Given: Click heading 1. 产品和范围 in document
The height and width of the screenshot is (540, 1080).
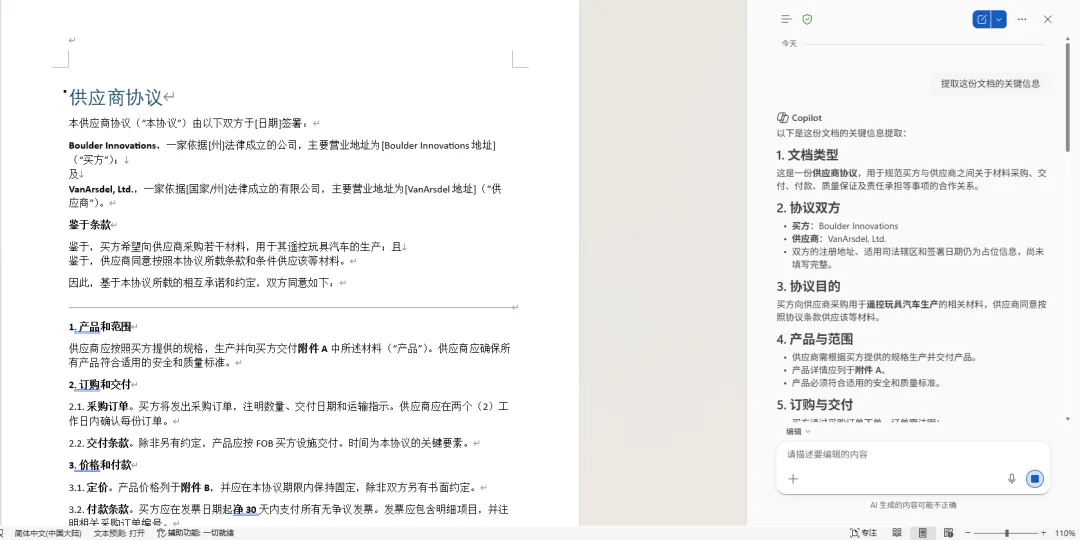Looking at the screenshot, I should (100, 326).
